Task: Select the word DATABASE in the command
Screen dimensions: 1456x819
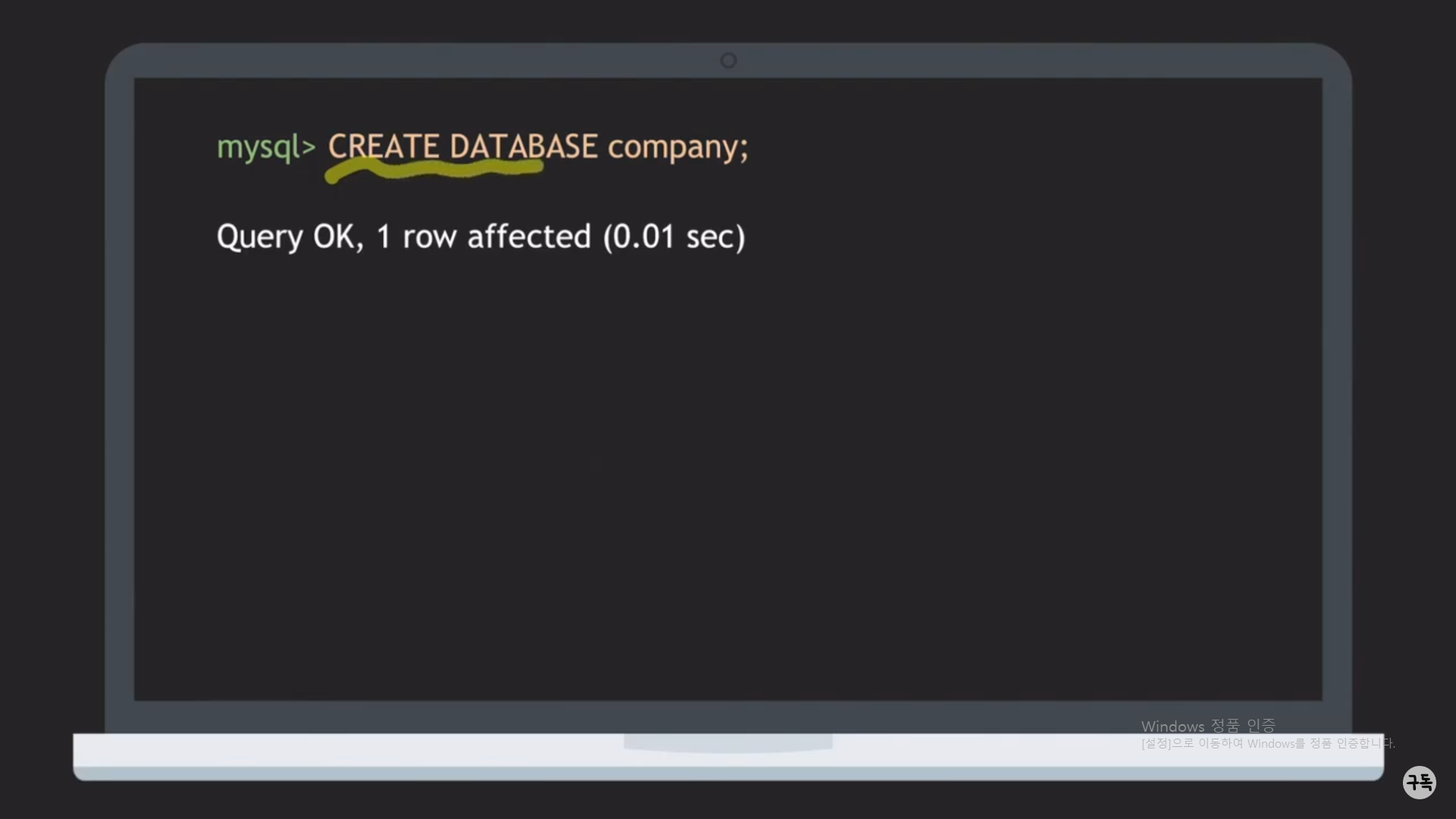Action: click(x=523, y=146)
